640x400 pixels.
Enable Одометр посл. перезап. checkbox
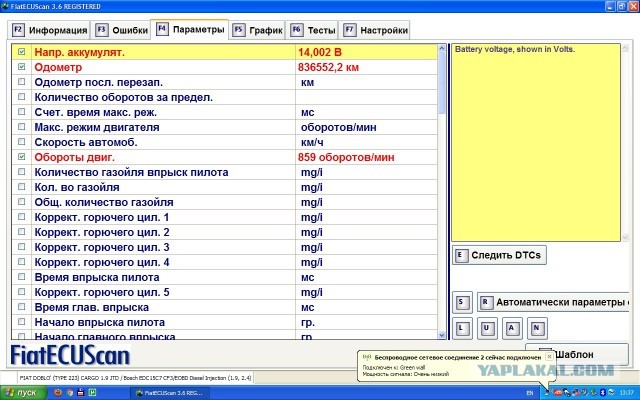pyautogui.click(x=22, y=82)
